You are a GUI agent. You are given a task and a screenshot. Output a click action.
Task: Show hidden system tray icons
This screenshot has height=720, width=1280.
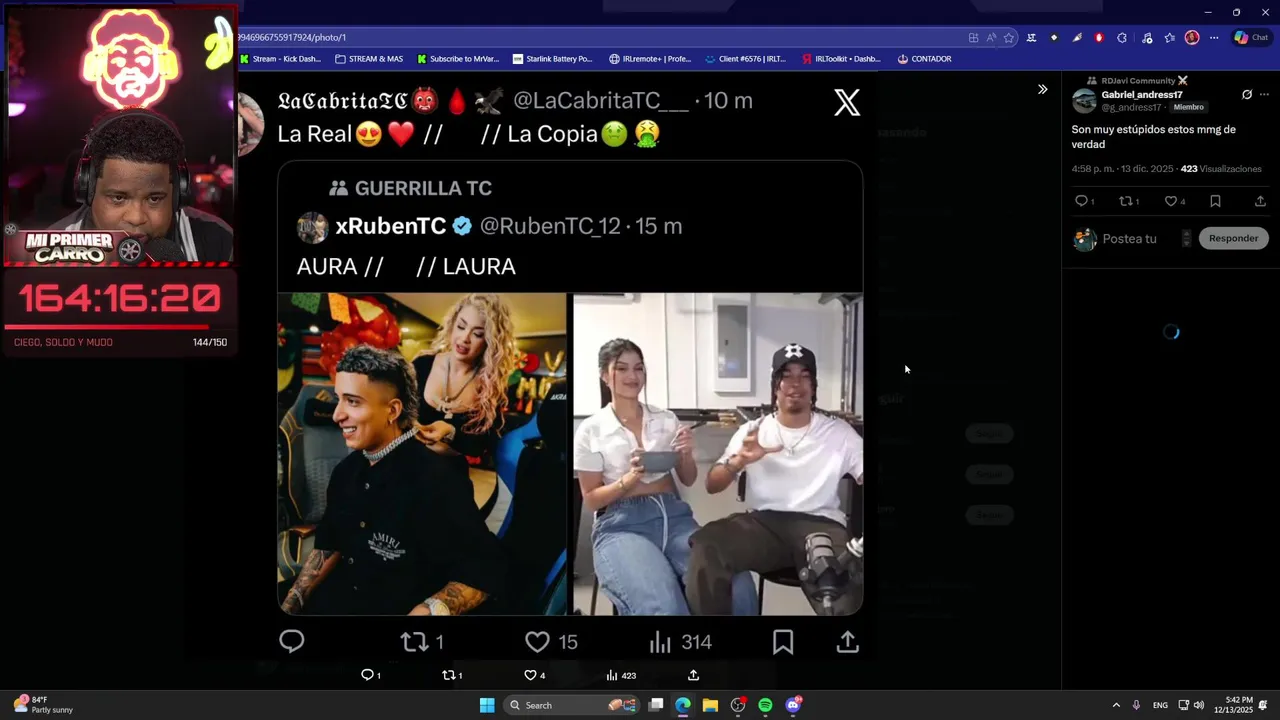pos(1116,705)
